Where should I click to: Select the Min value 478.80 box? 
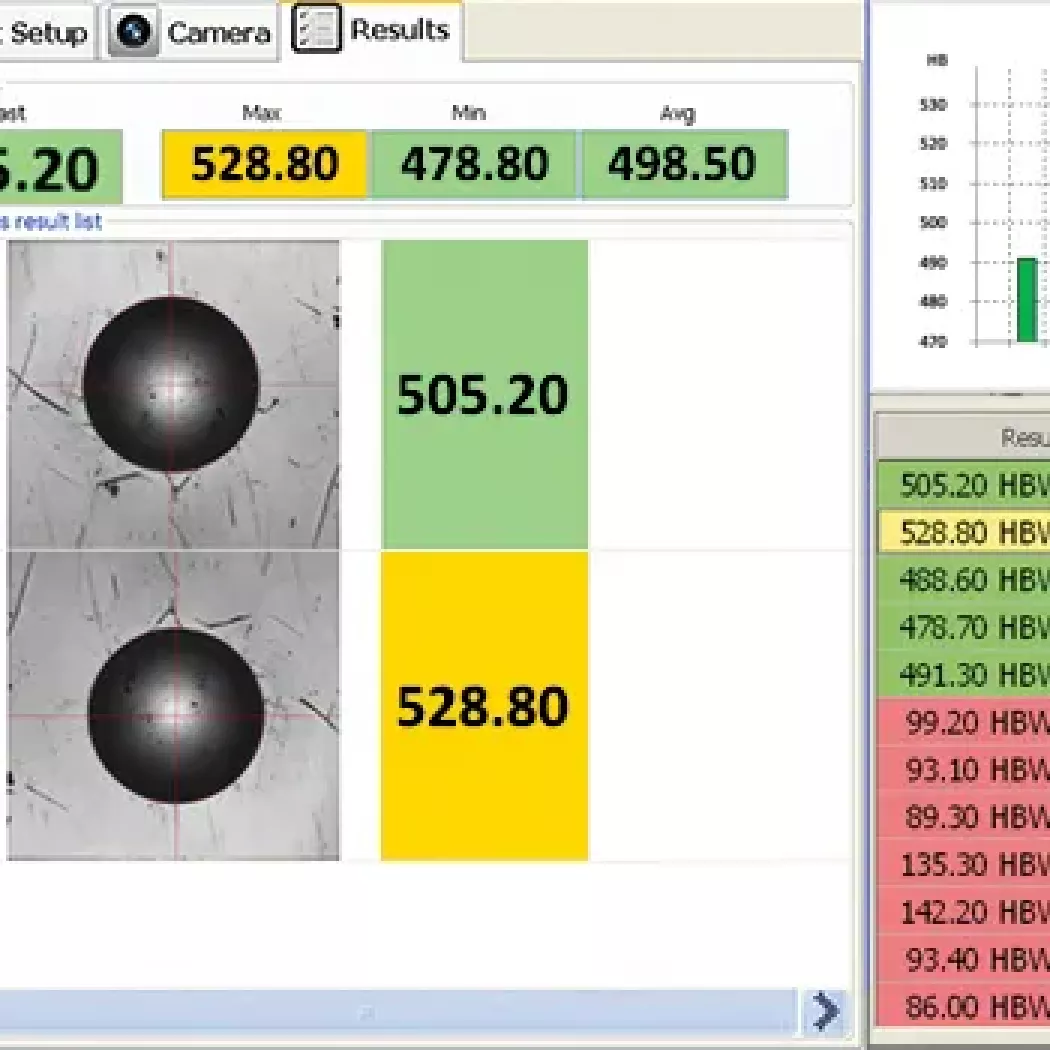coord(474,164)
